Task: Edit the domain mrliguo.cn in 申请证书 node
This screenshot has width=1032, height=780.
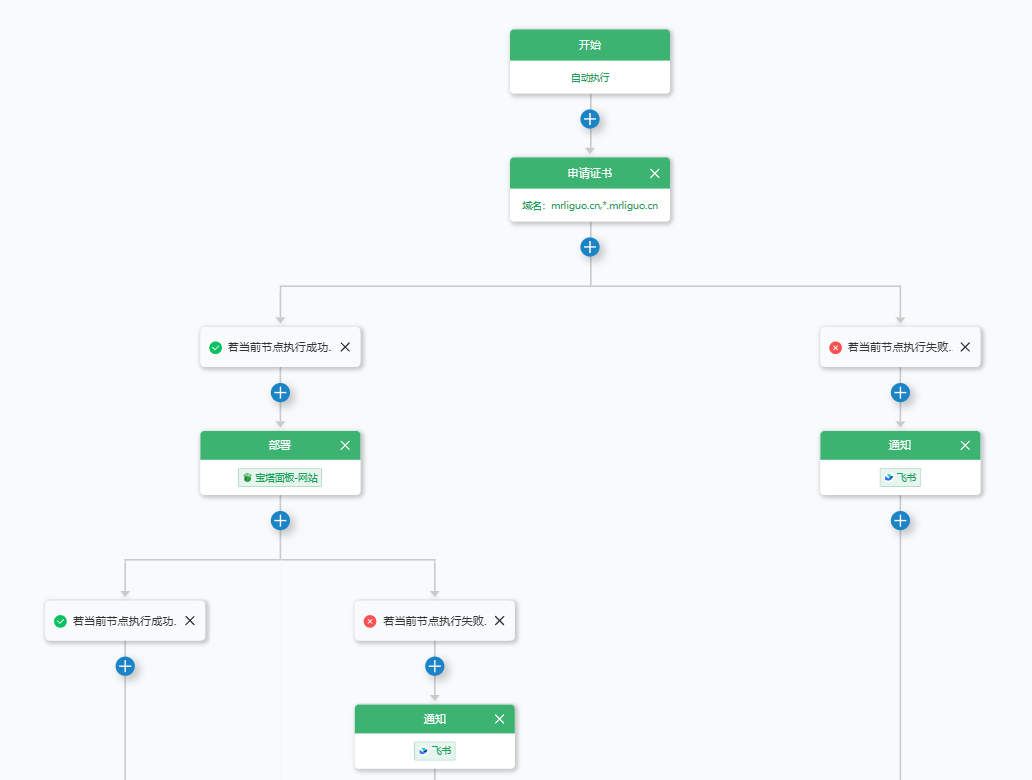Action: point(590,206)
